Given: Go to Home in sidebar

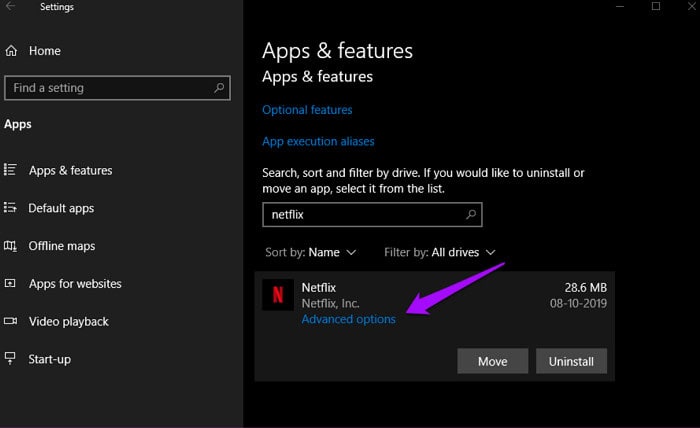Looking at the screenshot, I should click(x=45, y=51).
